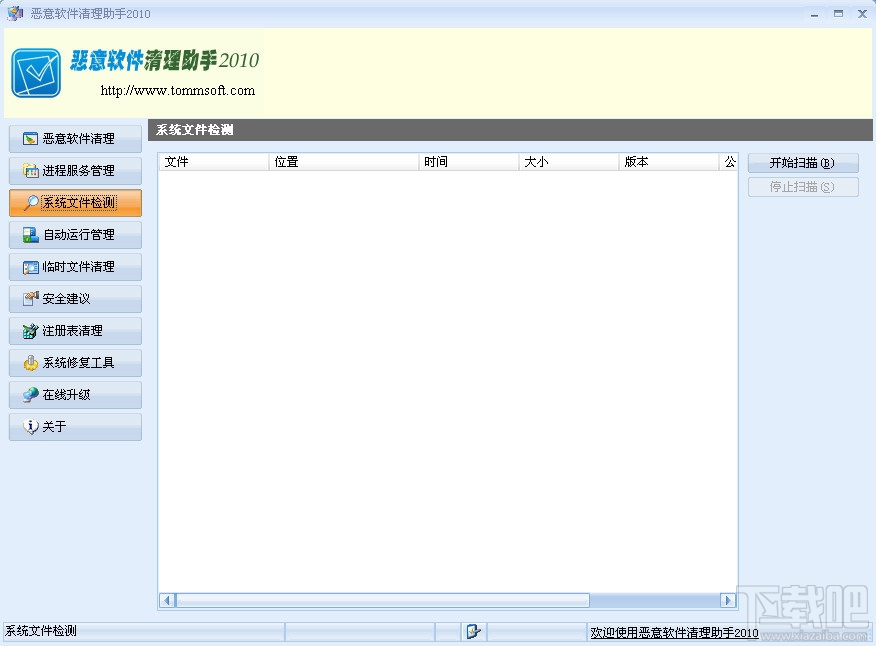This screenshot has width=876, height=646.
Task: Click the 安全建议 sidebar icon
Action: (x=30, y=299)
